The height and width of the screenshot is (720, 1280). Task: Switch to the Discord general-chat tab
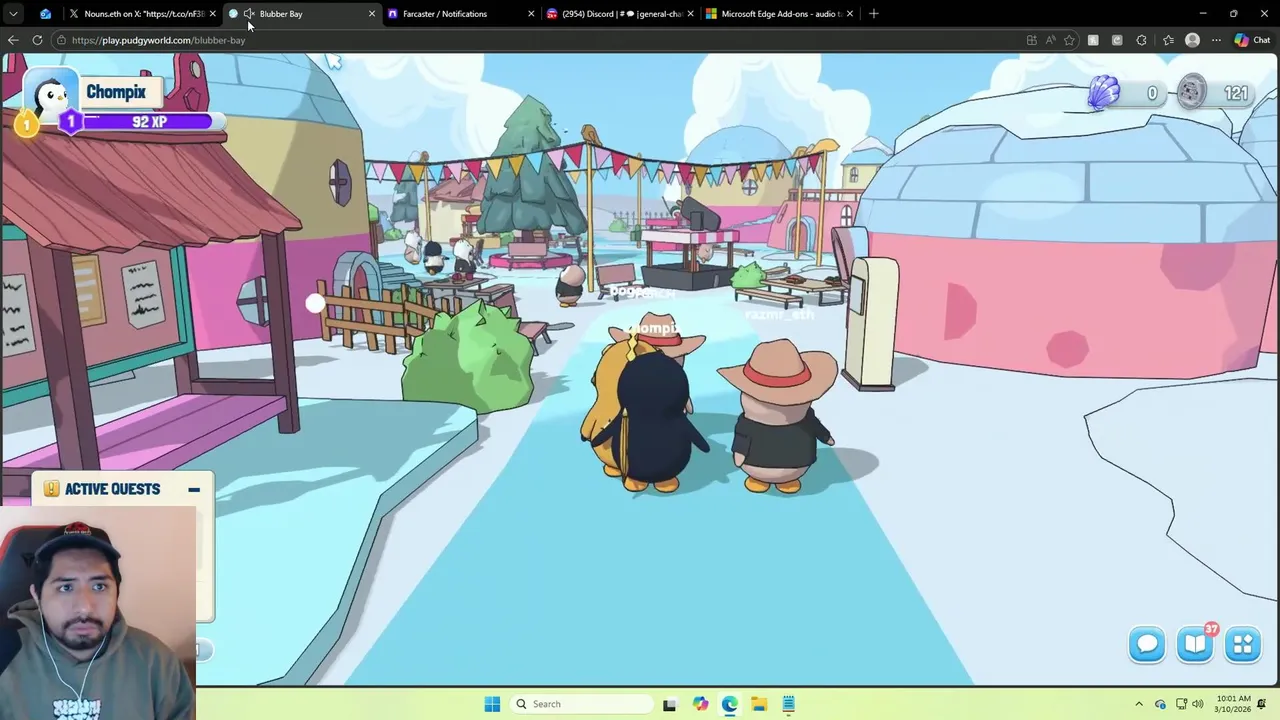(618, 14)
